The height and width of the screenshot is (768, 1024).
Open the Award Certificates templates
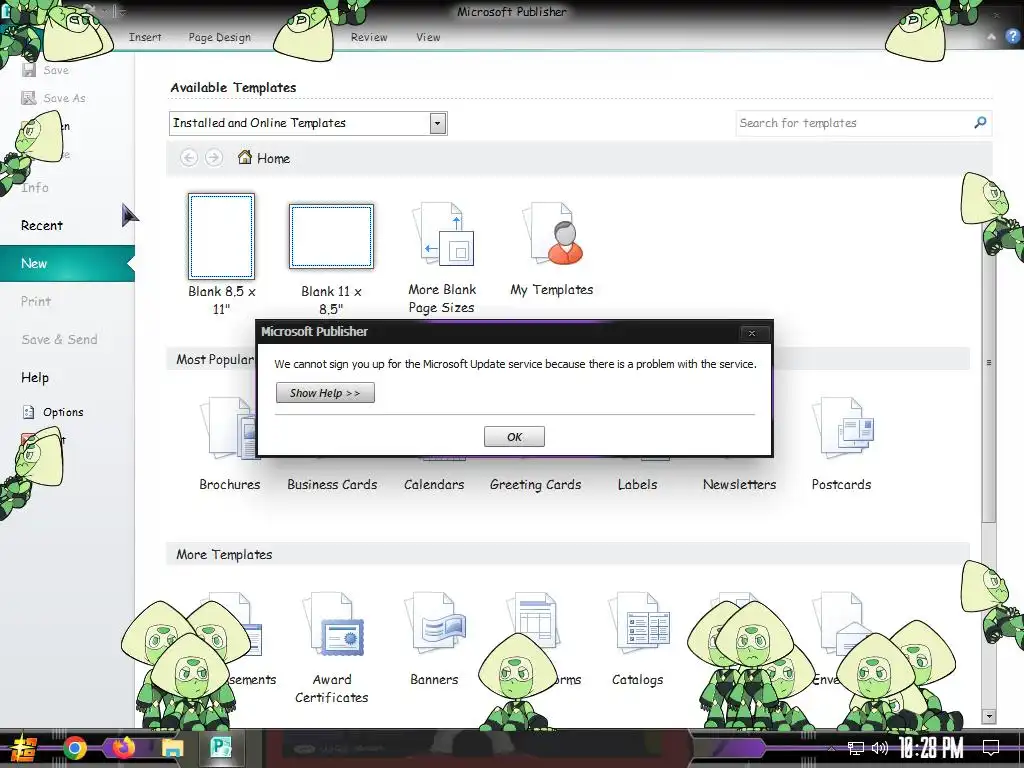click(x=332, y=648)
